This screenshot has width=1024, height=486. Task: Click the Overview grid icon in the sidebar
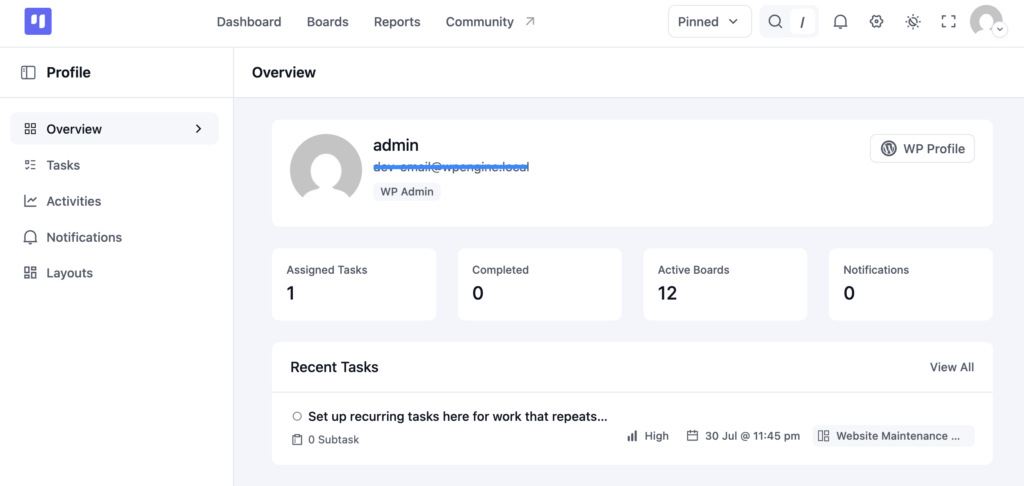point(30,129)
